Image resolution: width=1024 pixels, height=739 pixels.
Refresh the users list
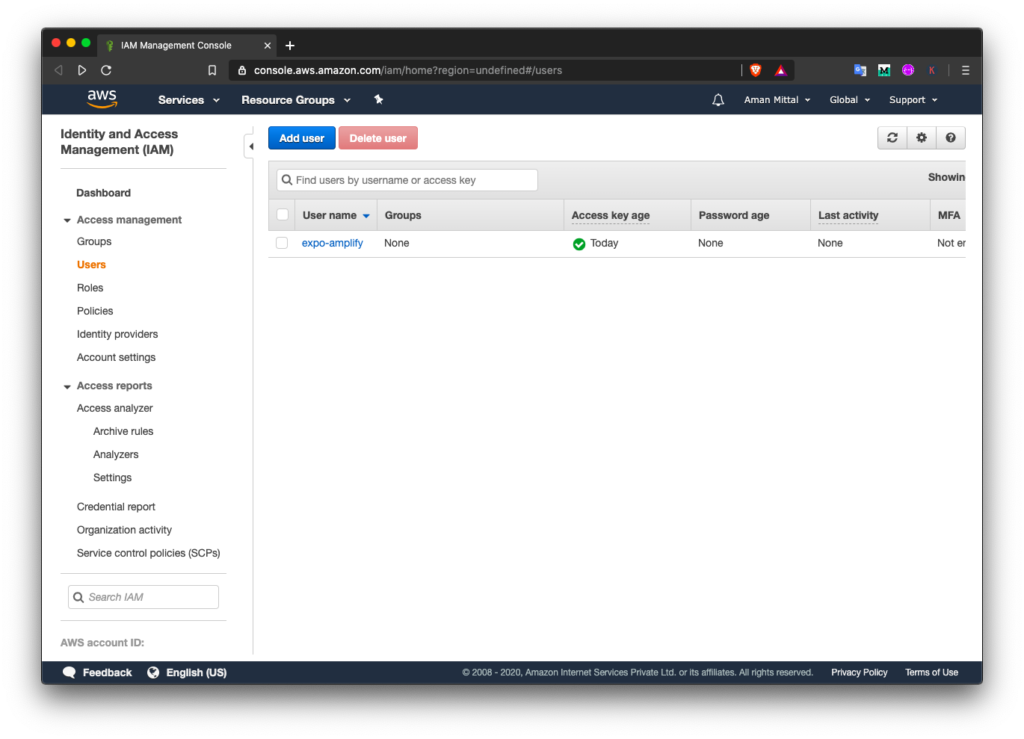point(892,138)
